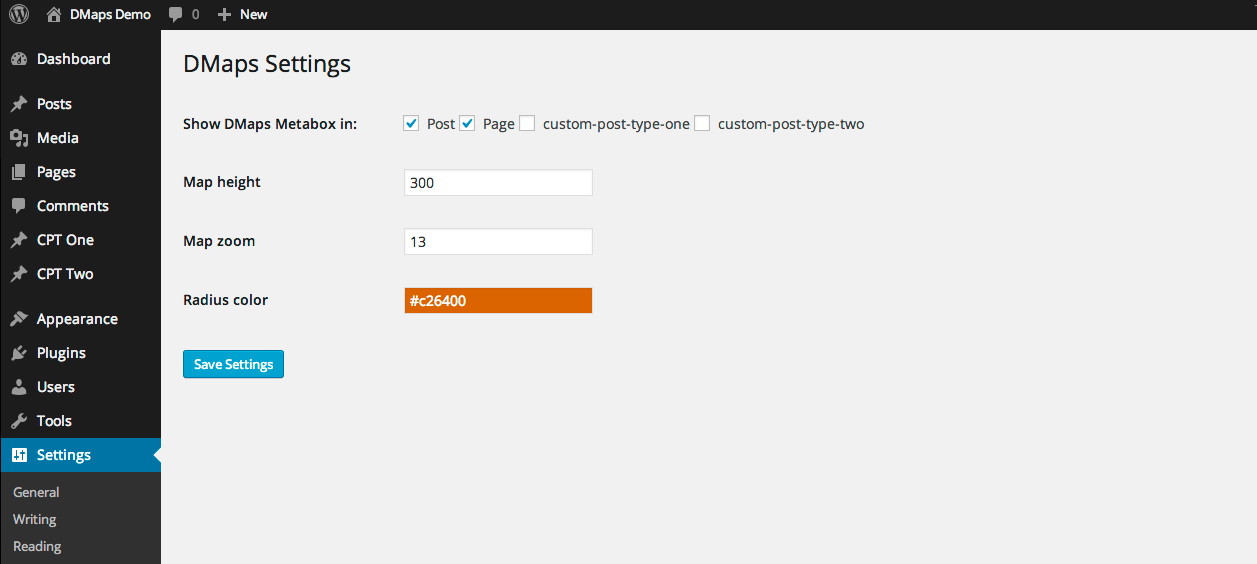
Task: Open the Pages menu
Action: pyautogui.click(x=80, y=172)
